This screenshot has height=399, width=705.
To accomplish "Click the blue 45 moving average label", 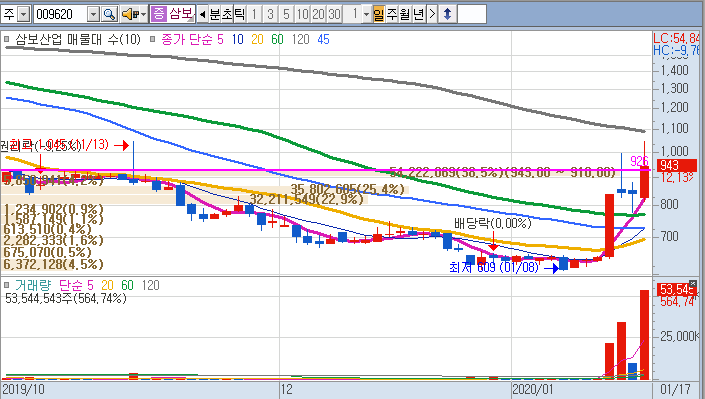I will (323, 40).
